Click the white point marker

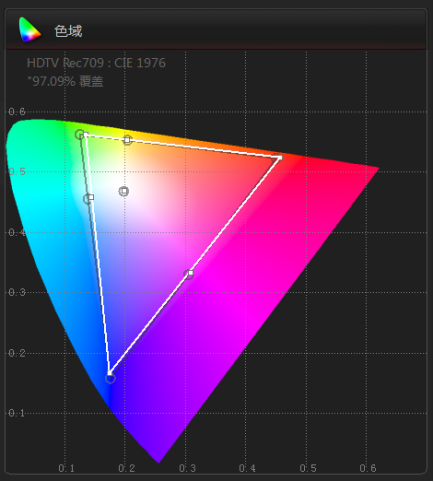(124, 191)
